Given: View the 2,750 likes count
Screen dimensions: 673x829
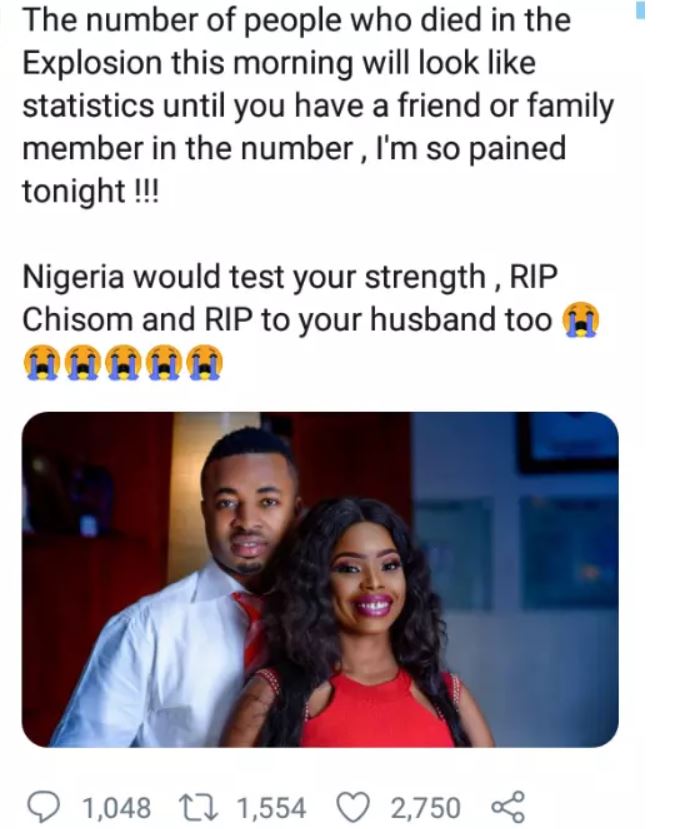Looking at the screenshot, I should tap(426, 808).
